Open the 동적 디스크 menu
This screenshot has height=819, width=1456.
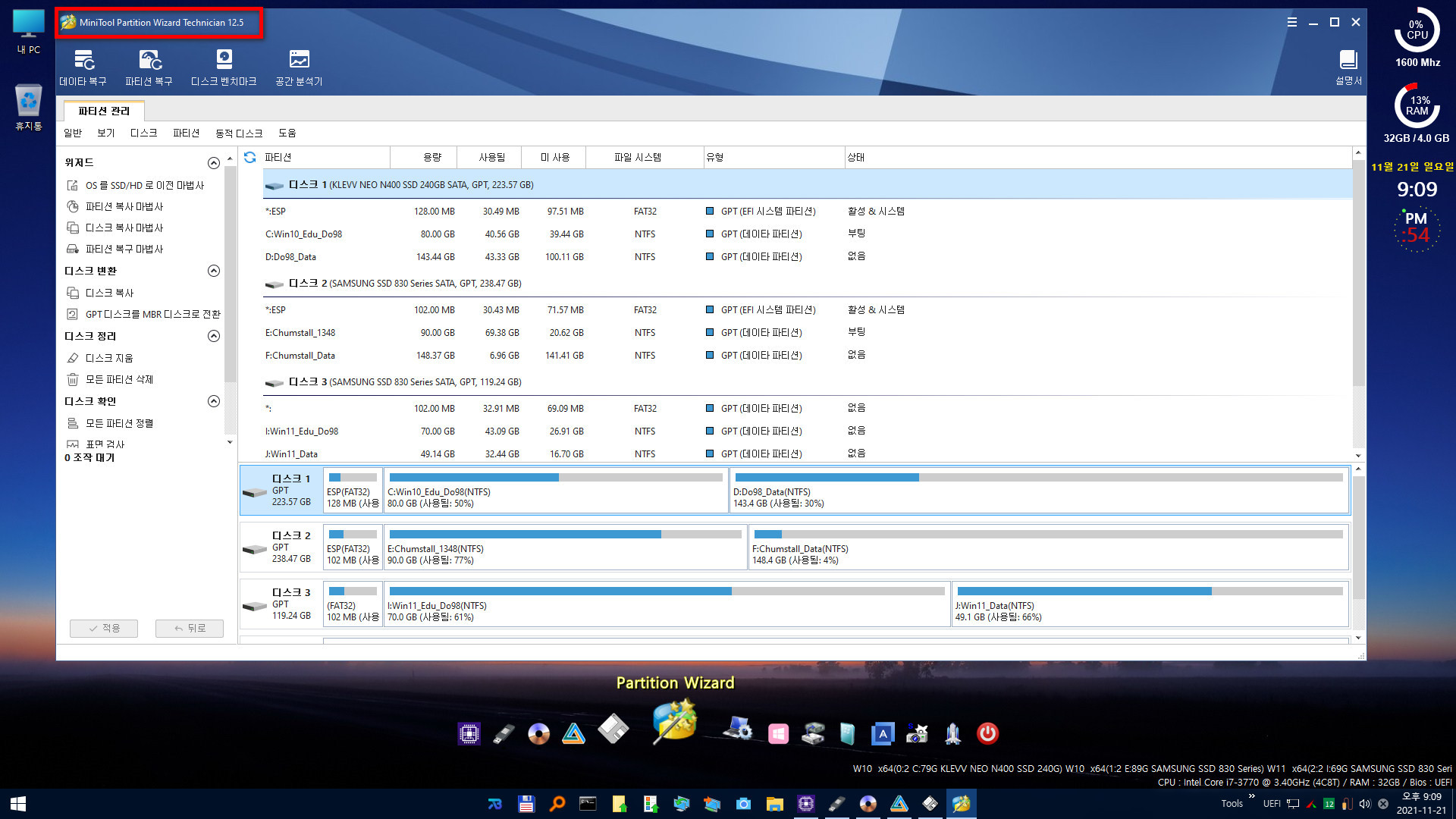coord(239,133)
